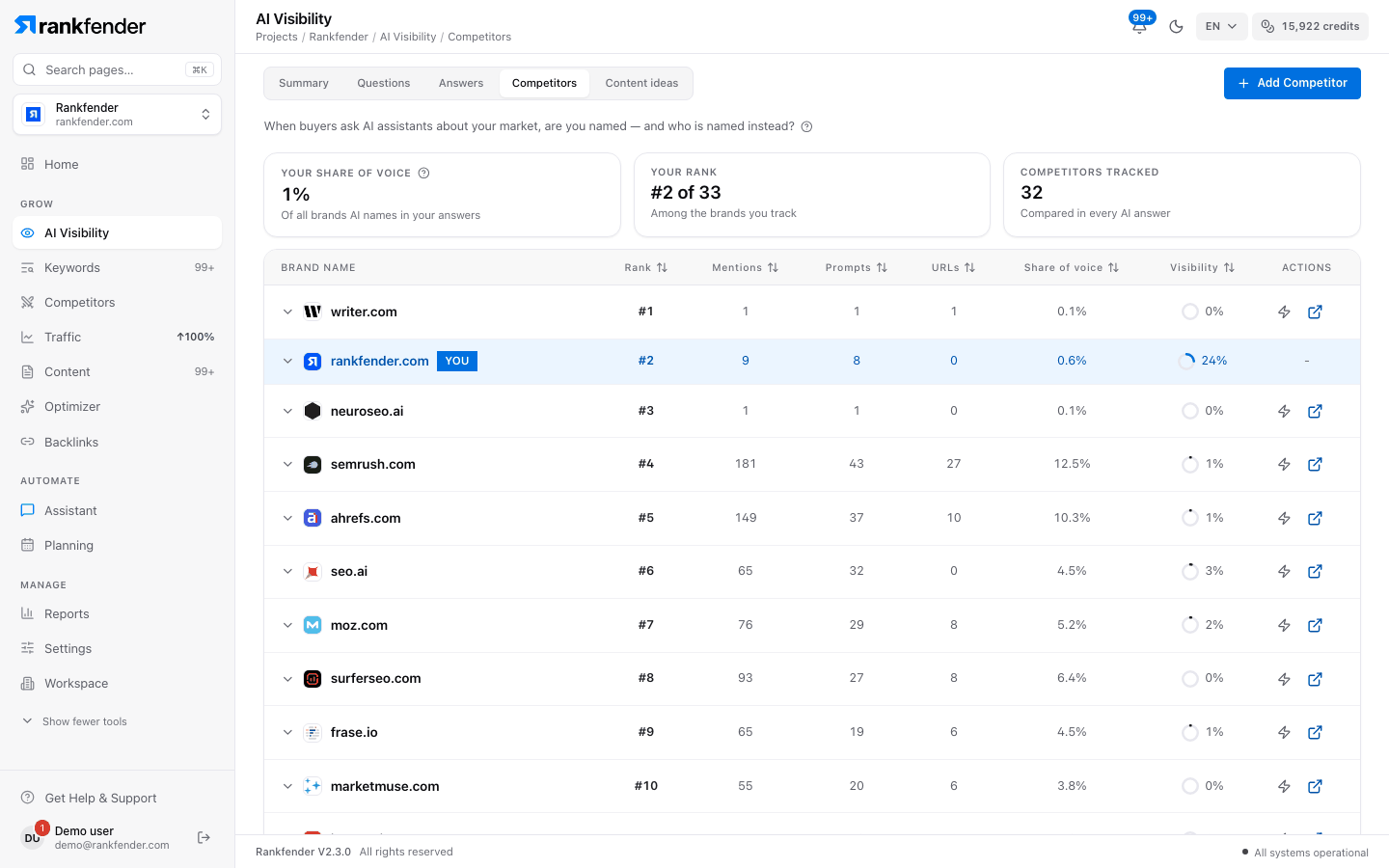Open the Content ideas tab
This screenshot has height=868, width=1389.
641,83
